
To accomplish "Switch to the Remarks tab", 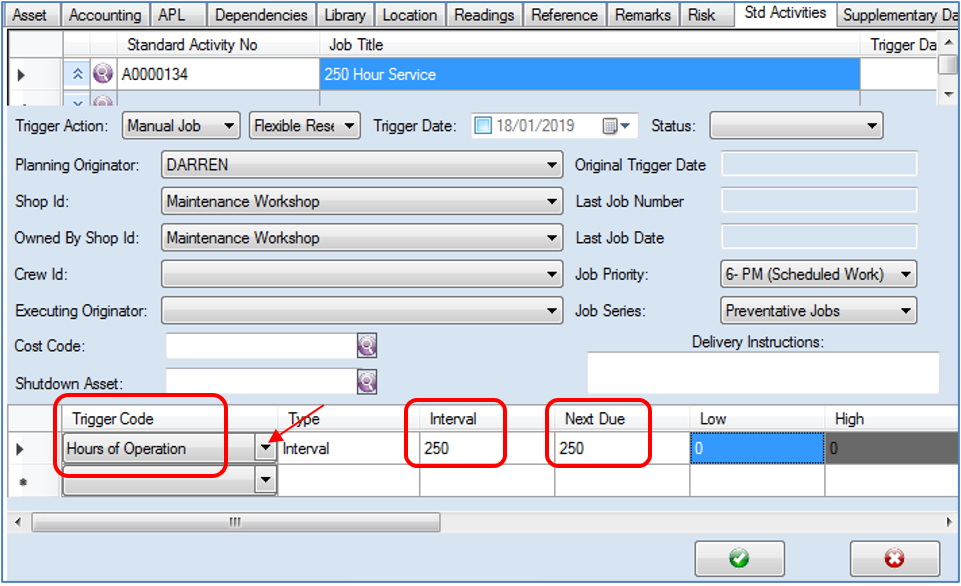I will [643, 15].
